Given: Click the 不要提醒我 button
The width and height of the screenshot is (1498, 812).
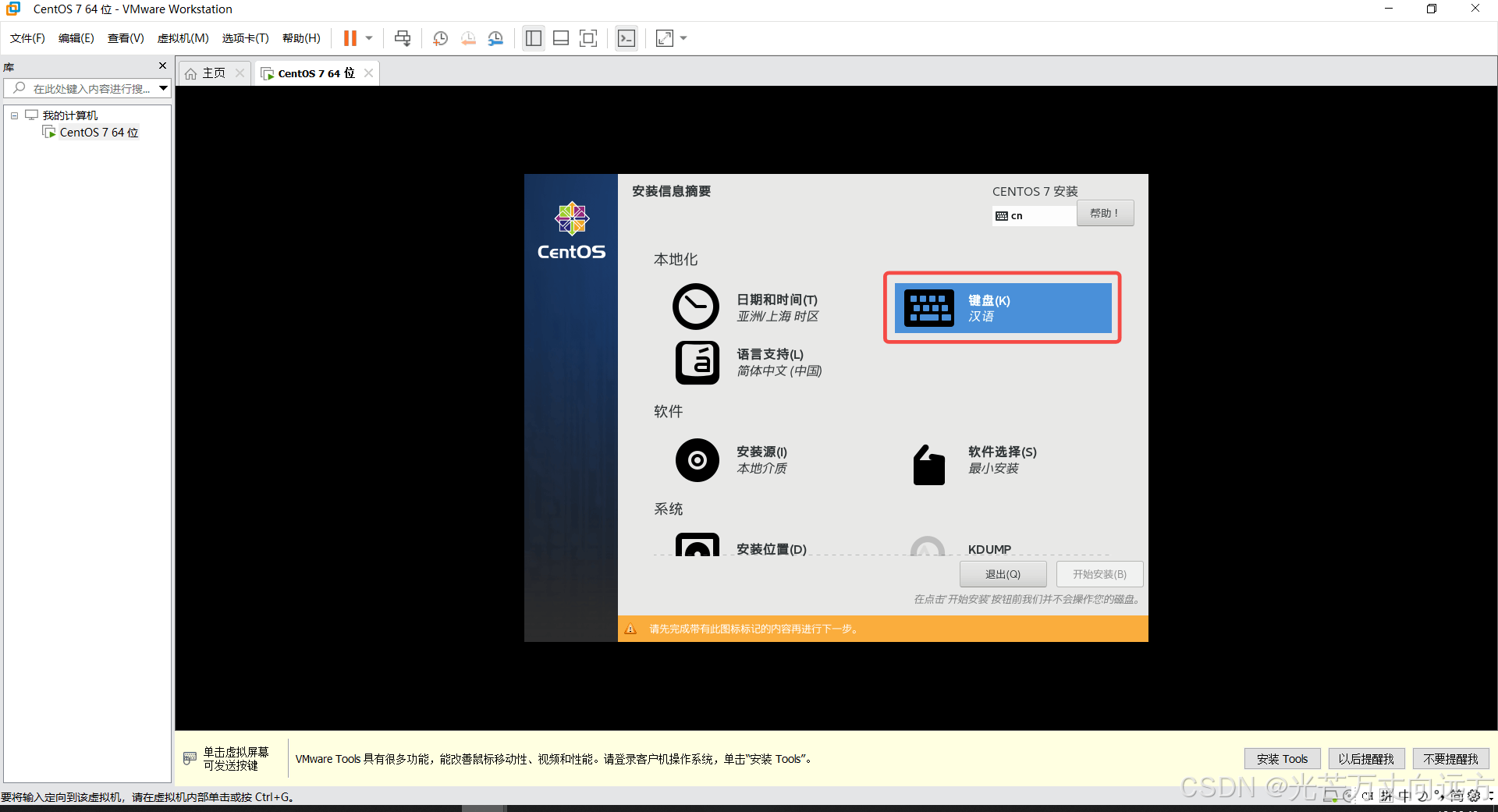Looking at the screenshot, I should [x=1450, y=759].
